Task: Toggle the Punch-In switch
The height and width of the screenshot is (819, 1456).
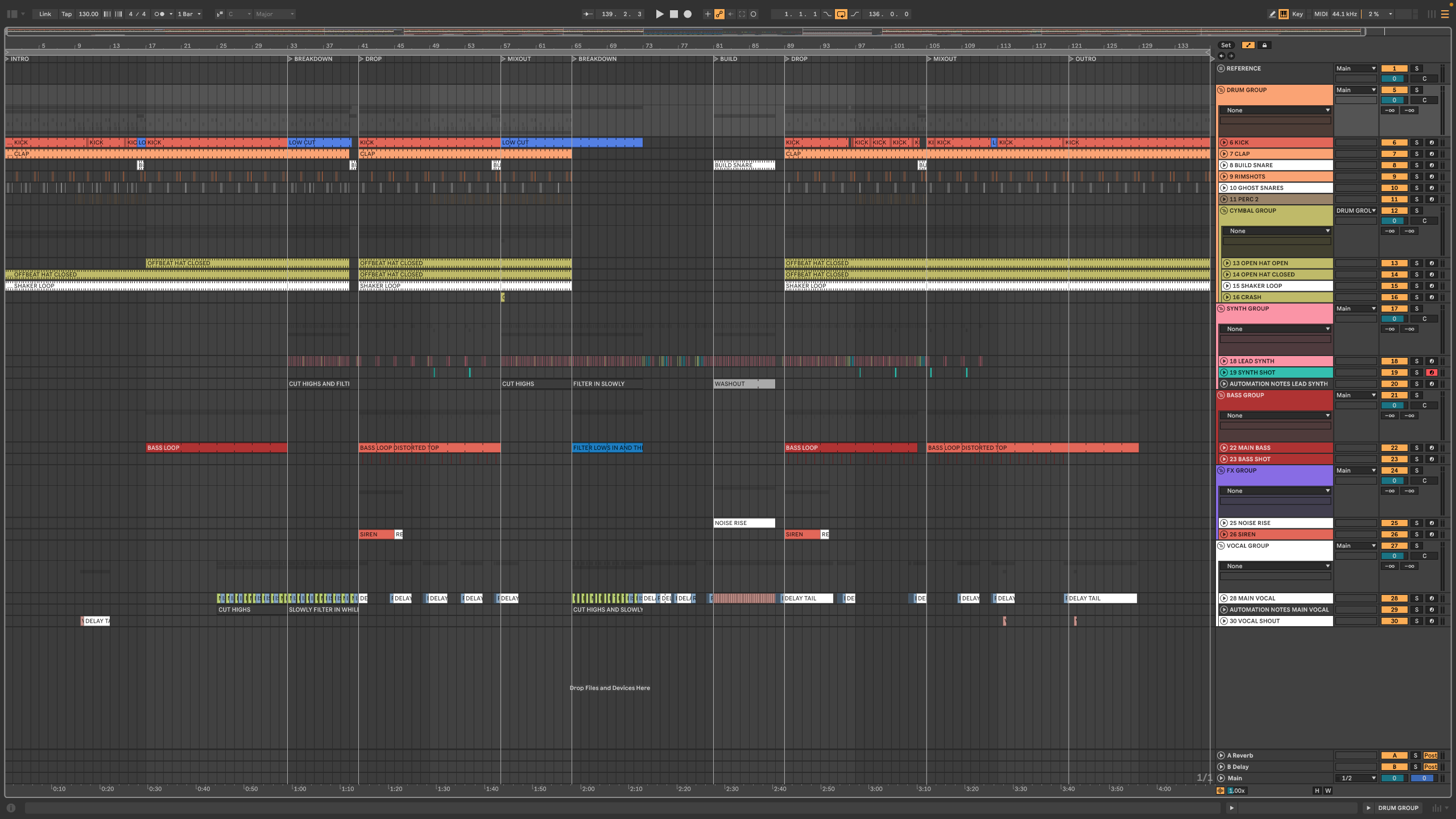Action: pos(827,14)
